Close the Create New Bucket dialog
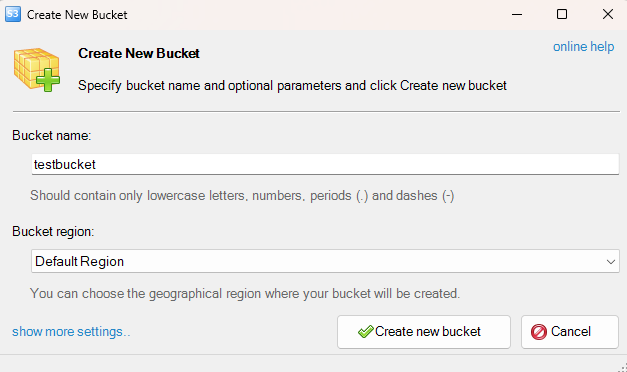Viewport: 627px width, 372px height. pyautogui.click(x=608, y=14)
